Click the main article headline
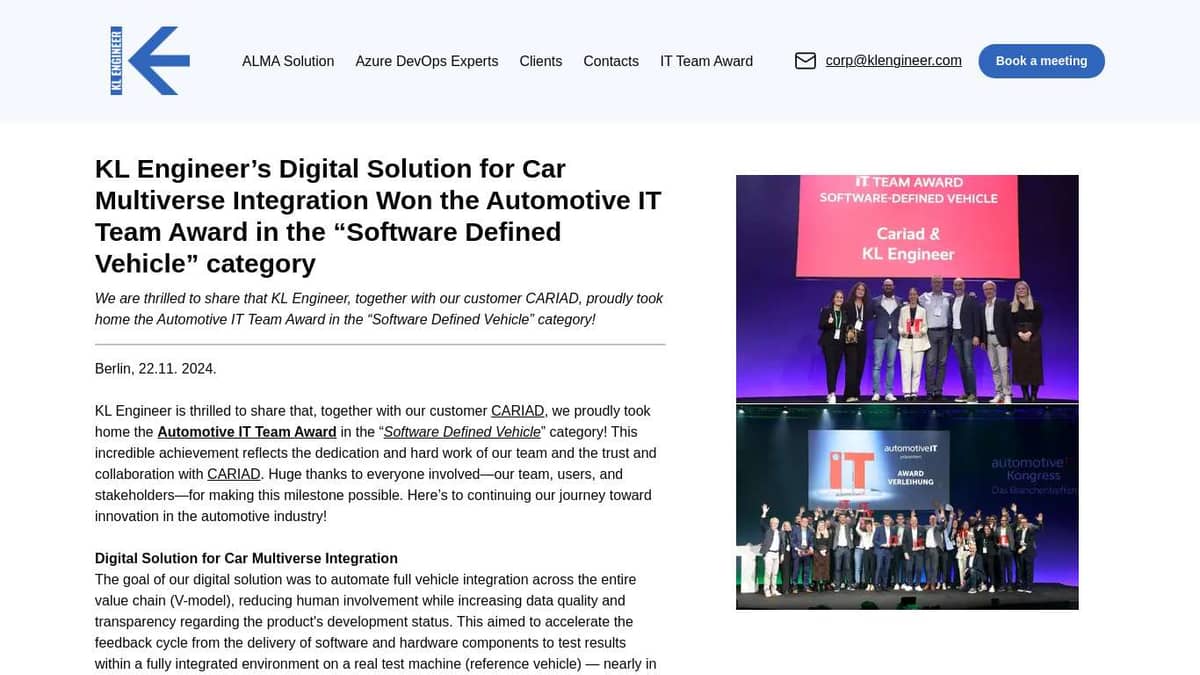Viewport: 1200px width, 675px height. (x=378, y=215)
